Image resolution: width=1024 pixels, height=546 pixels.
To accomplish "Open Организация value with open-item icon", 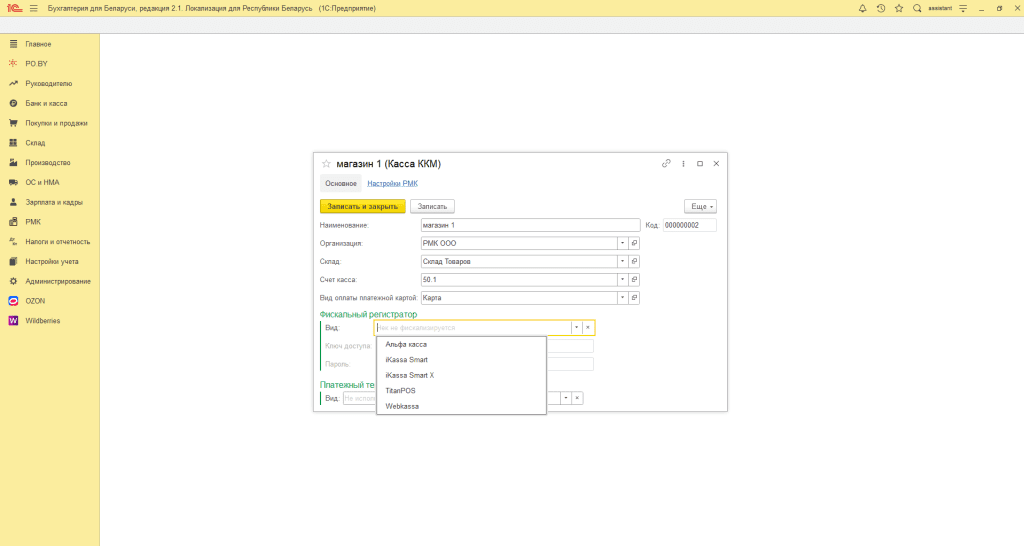I will click(634, 243).
